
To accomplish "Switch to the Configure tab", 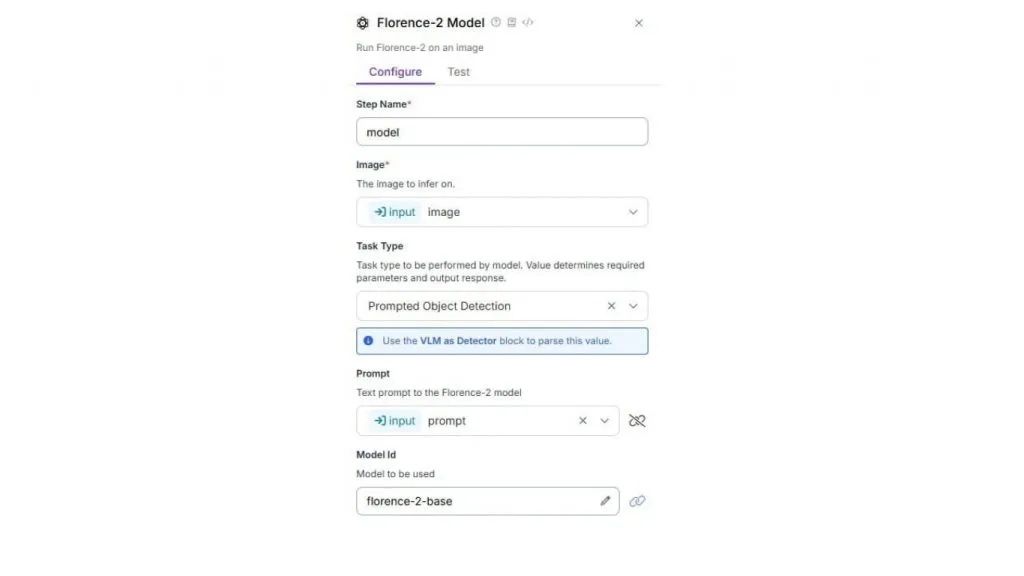I will (x=395, y=72).
